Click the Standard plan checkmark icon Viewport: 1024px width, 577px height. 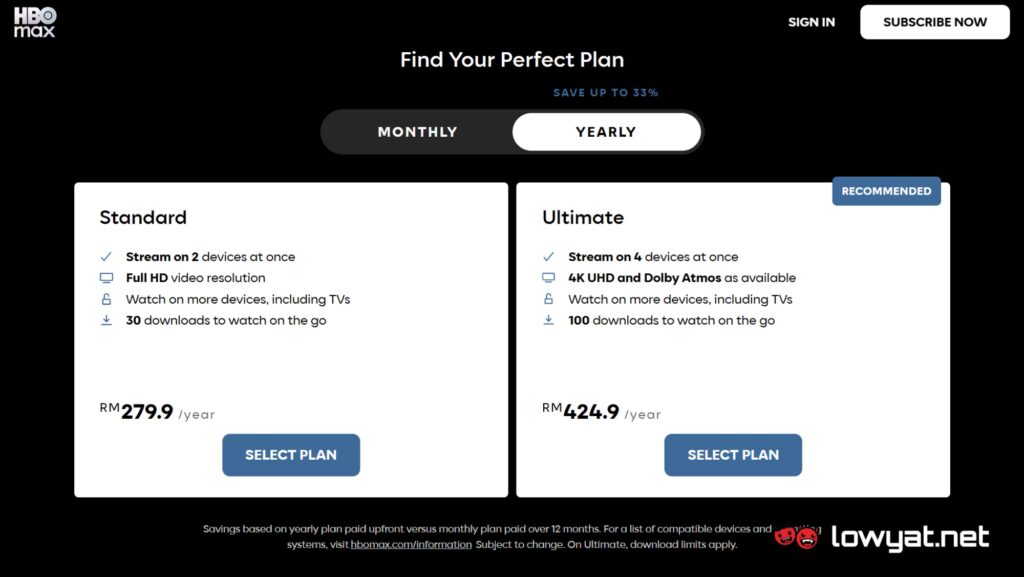(x=106, y=257)
